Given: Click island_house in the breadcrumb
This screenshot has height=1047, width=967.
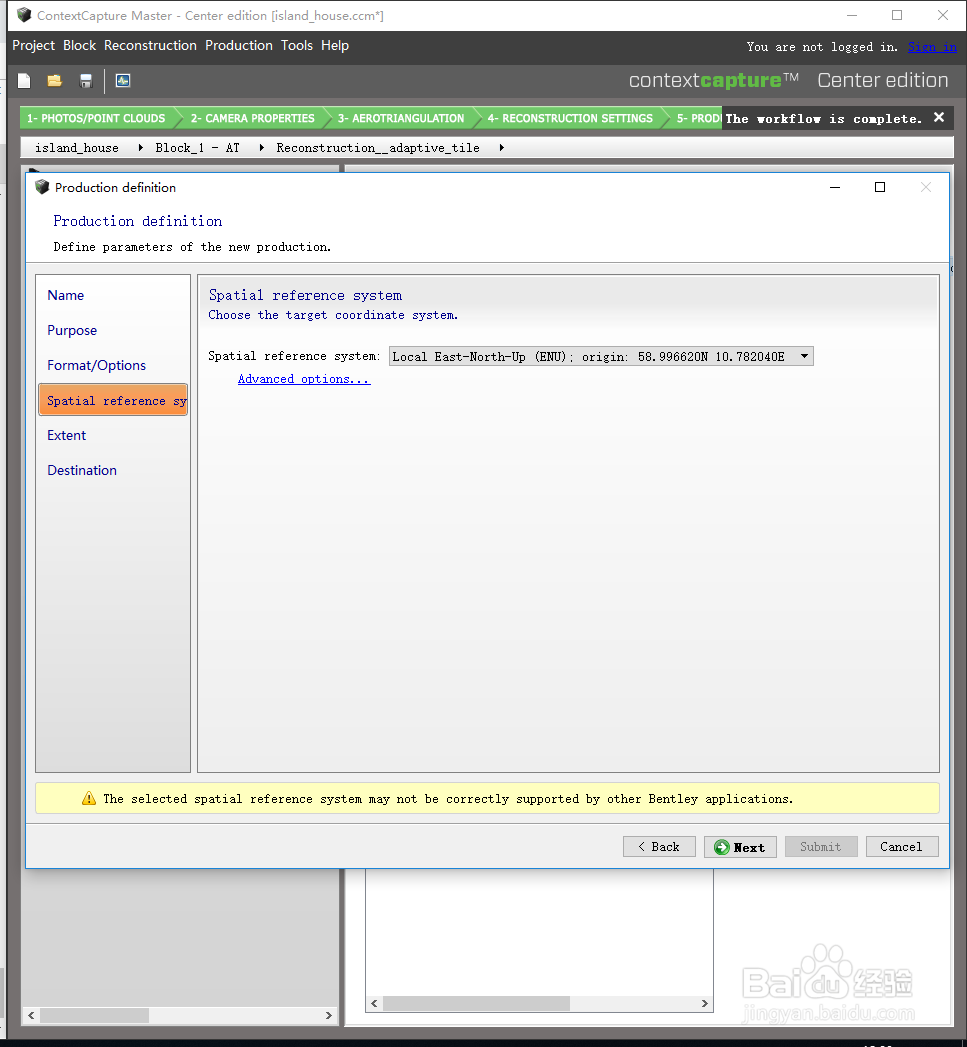Looking at the screenshot, I should pyautogui.click(x=77, y=148).
